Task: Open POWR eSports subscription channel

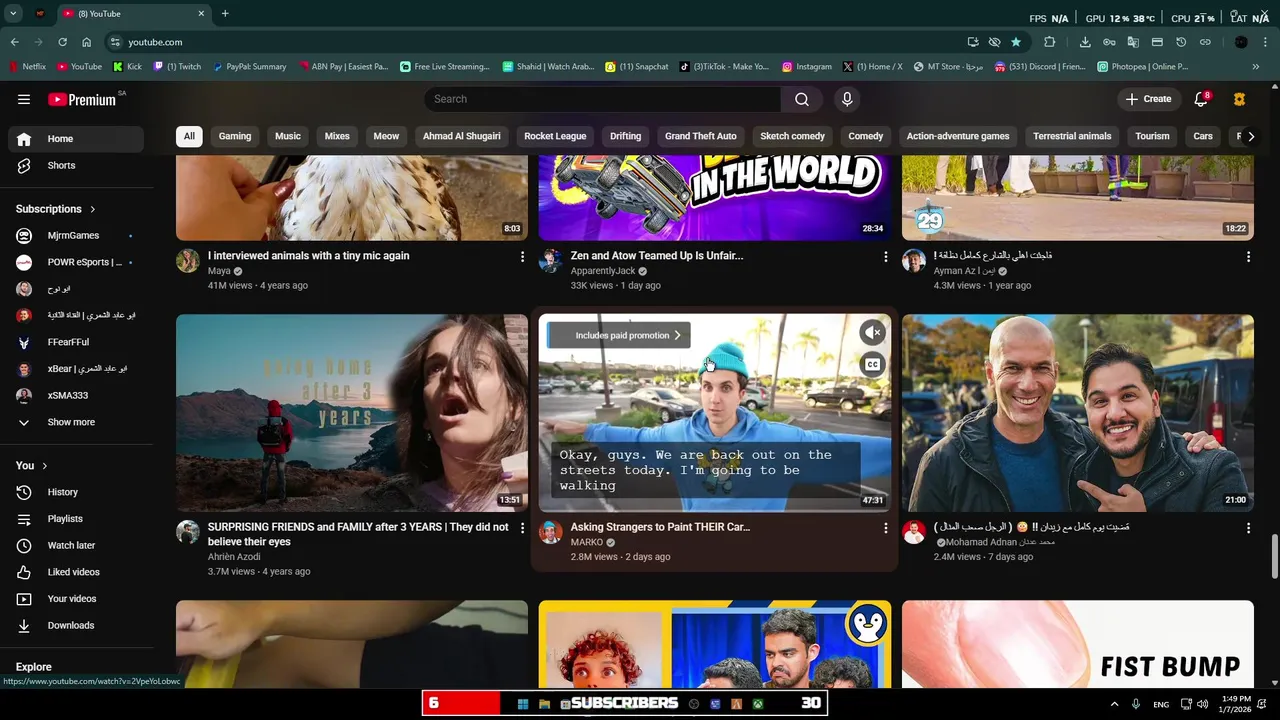Action: [x=76, y=262]
